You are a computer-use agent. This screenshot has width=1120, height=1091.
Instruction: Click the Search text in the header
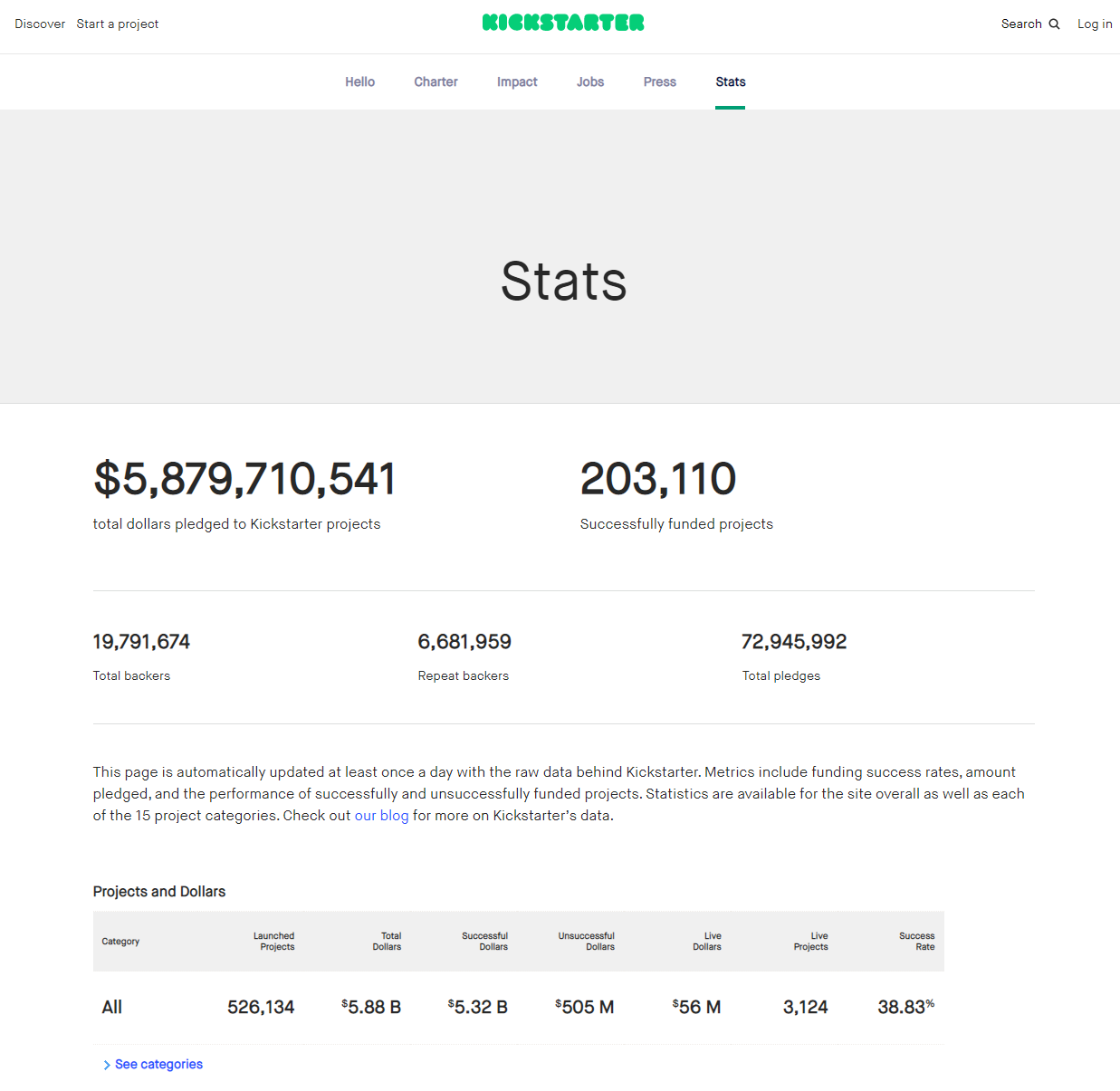point(1021,24)
